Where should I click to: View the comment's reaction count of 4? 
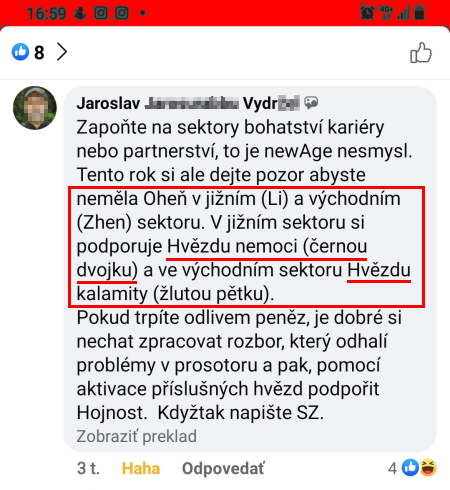(392, 468)
